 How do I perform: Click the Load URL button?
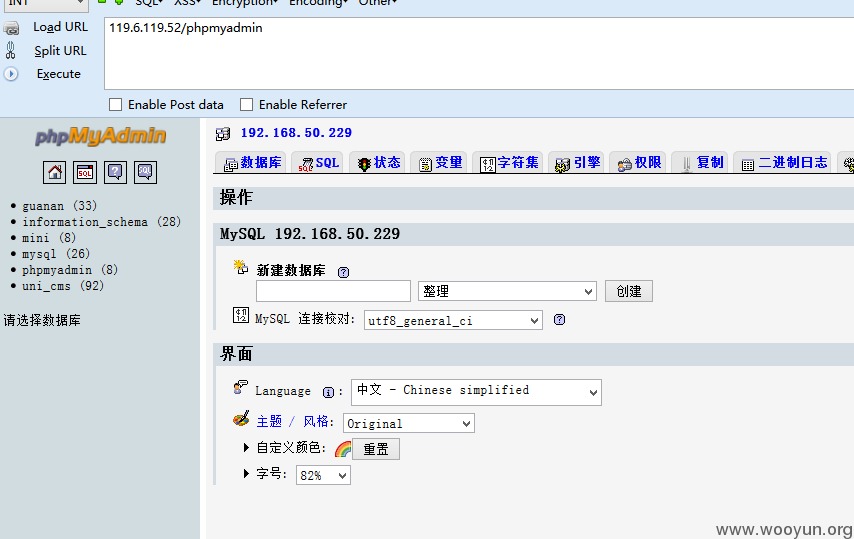point(60,27)
